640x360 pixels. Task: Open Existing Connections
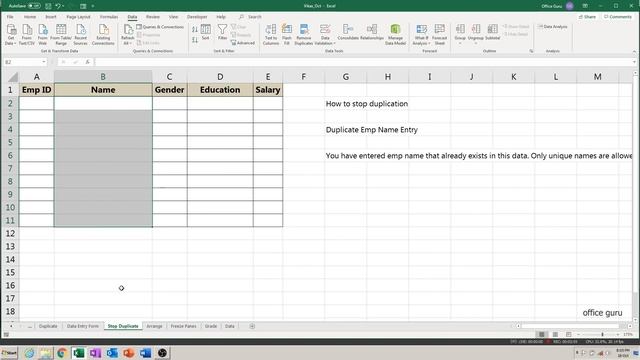click(103, 34)
